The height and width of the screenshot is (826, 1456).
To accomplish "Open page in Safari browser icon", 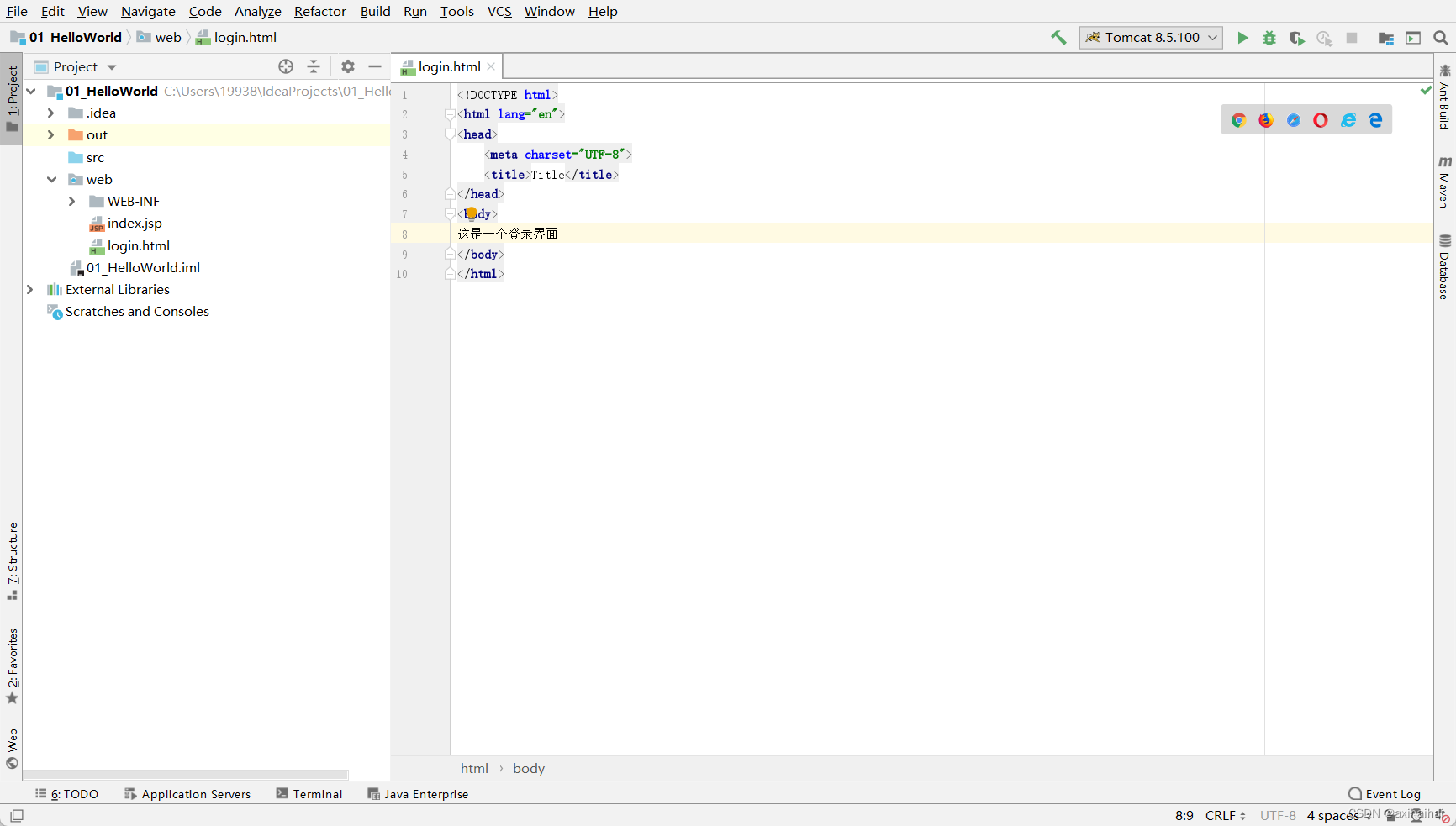I will [1294, 120].
